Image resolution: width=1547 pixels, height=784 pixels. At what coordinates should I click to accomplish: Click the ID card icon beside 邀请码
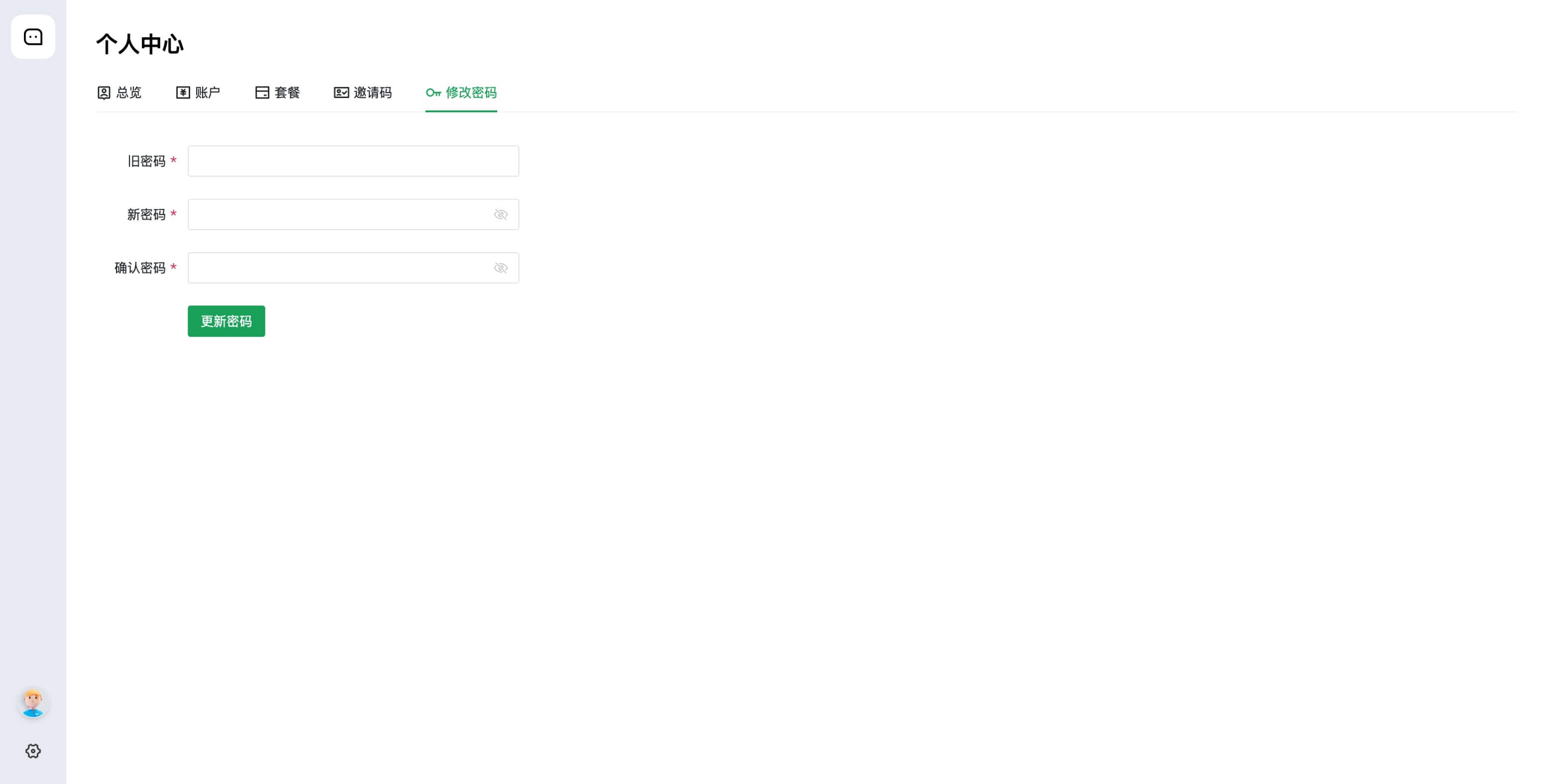pyautogui.click(x=341, y=93)
